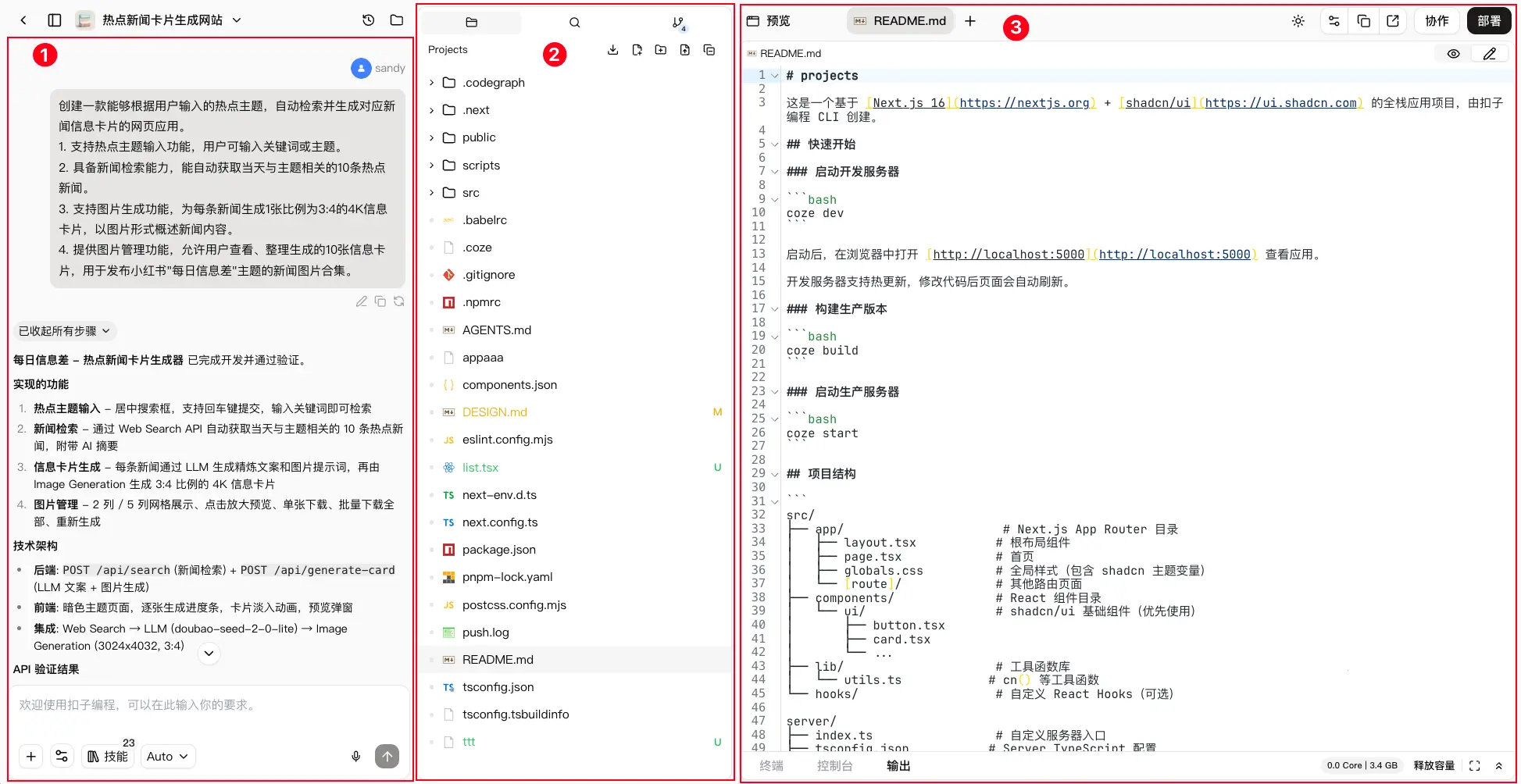Open editor settings sliders icon in top toolbar
Screen dimensions: 1521x784
click(1334, 21)
